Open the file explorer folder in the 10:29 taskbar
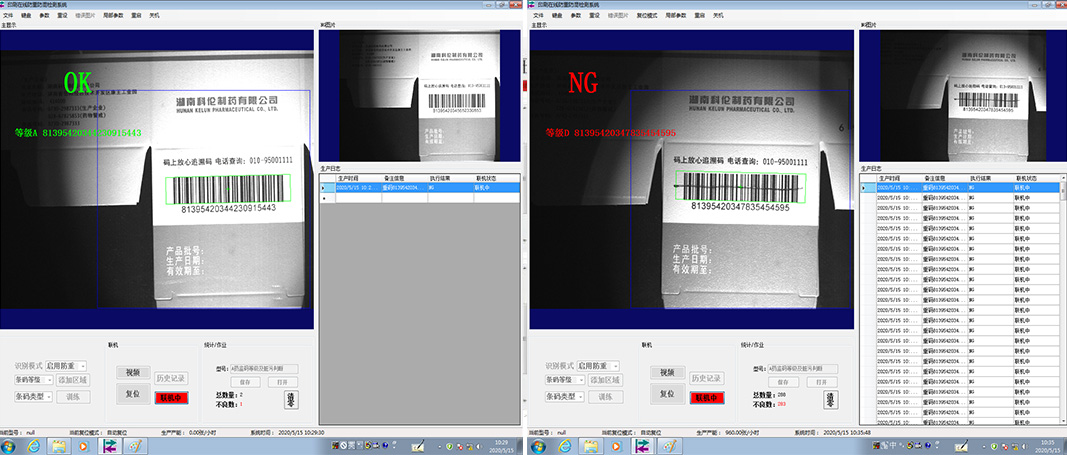 point(59,446)
